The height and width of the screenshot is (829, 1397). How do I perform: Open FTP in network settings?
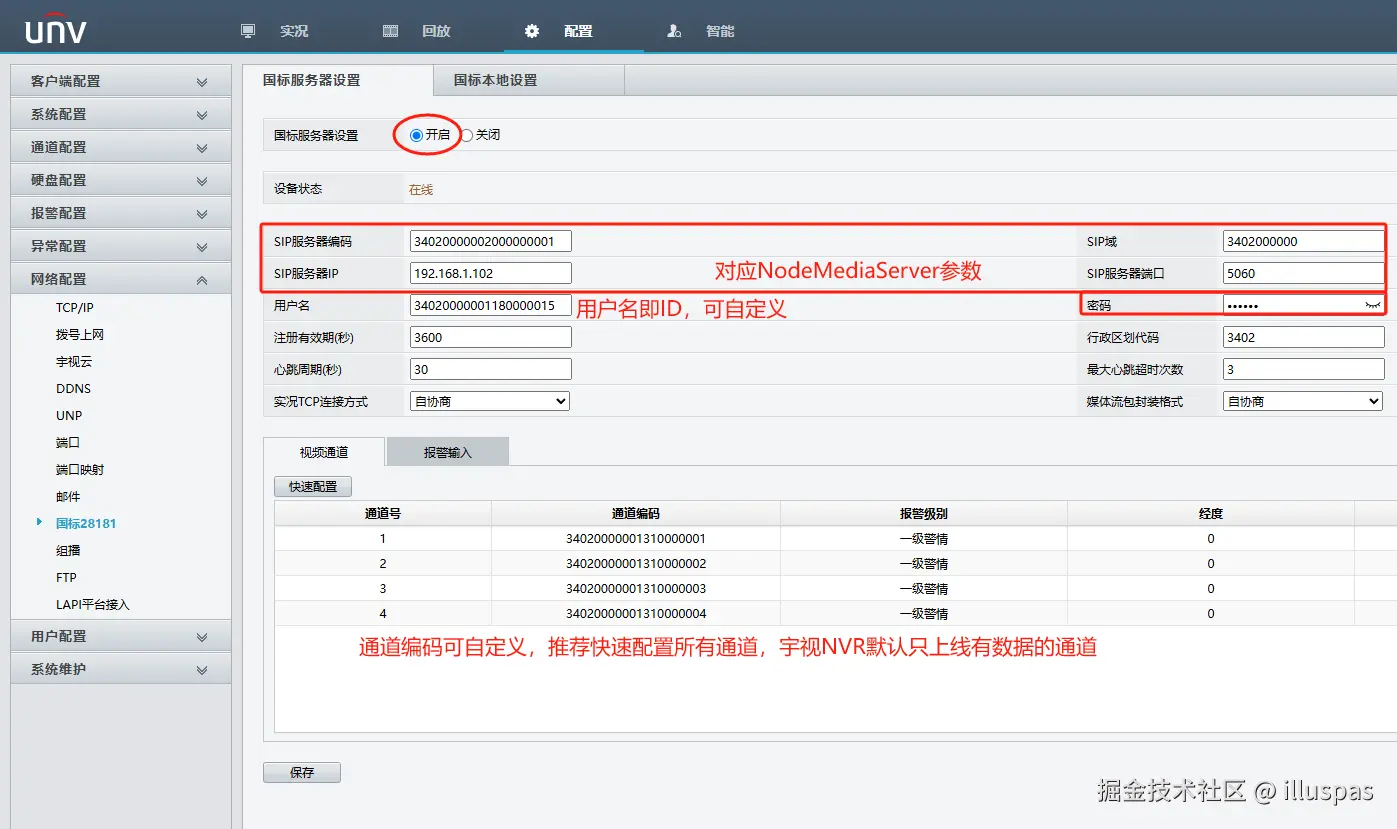tap(66, 578)
